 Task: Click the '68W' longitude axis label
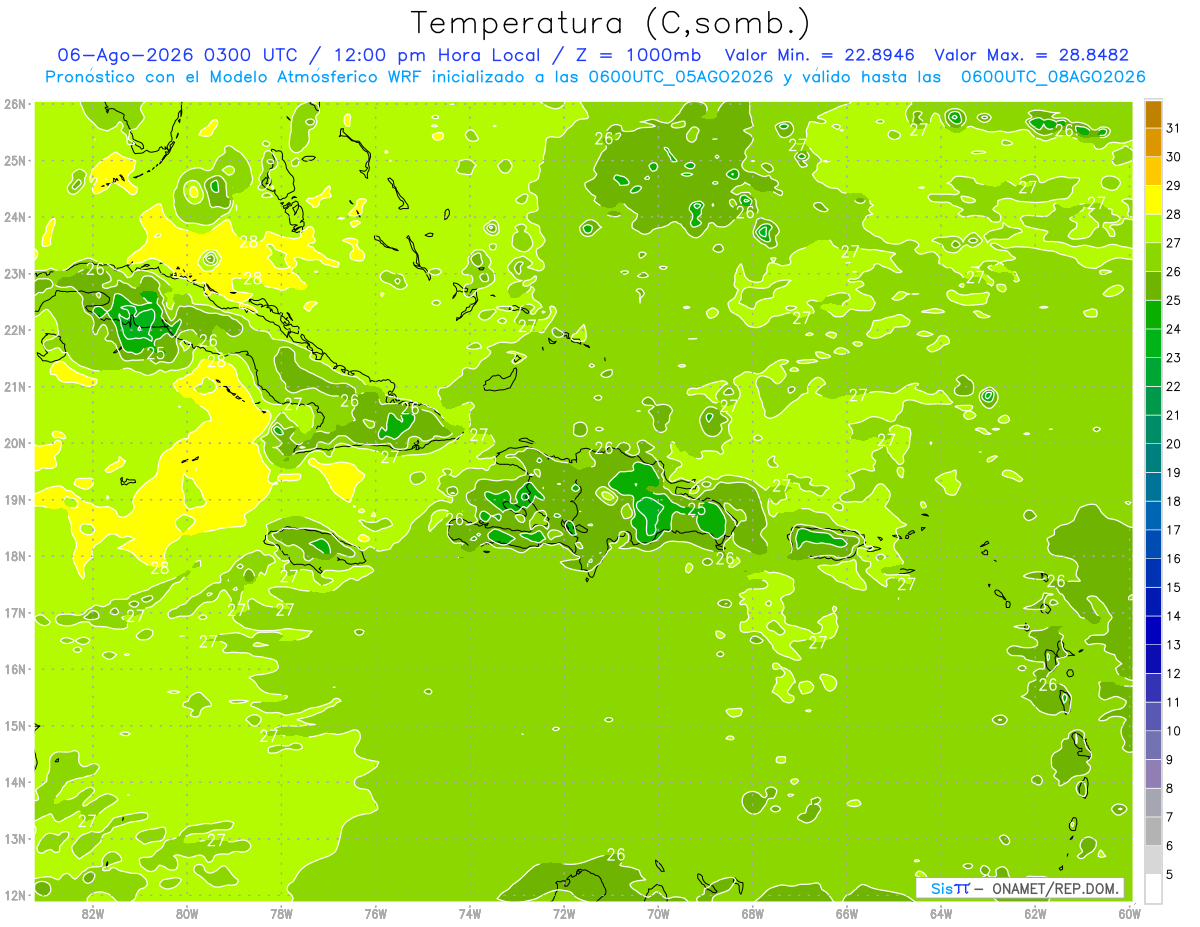coord(753,914)
